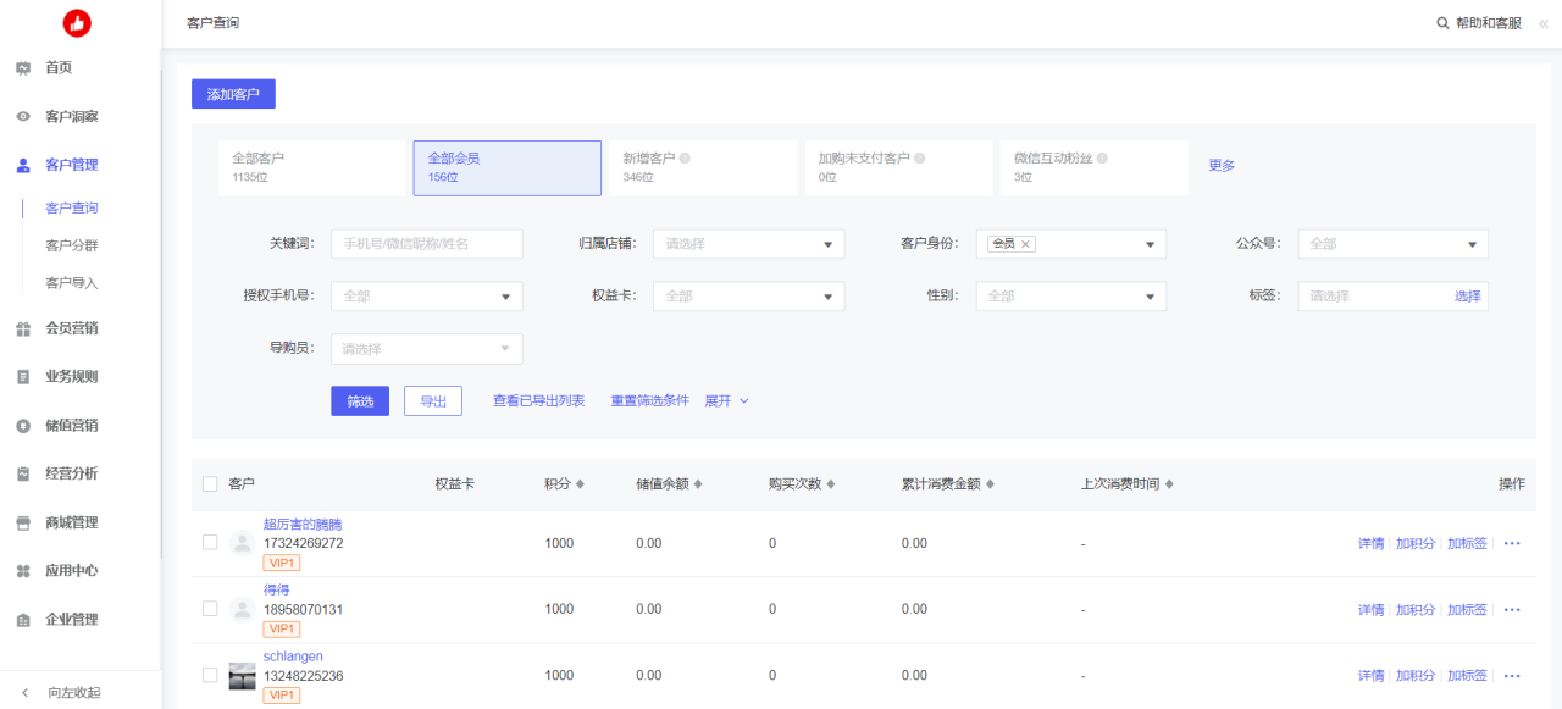The image size is (1562, 709).
Task: Select the 新增客户 tab
Action: 702,167
